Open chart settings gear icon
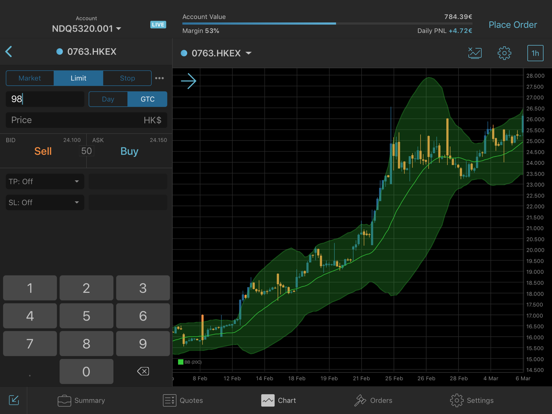Screen dimensions: 552x414 pos(504,53)
